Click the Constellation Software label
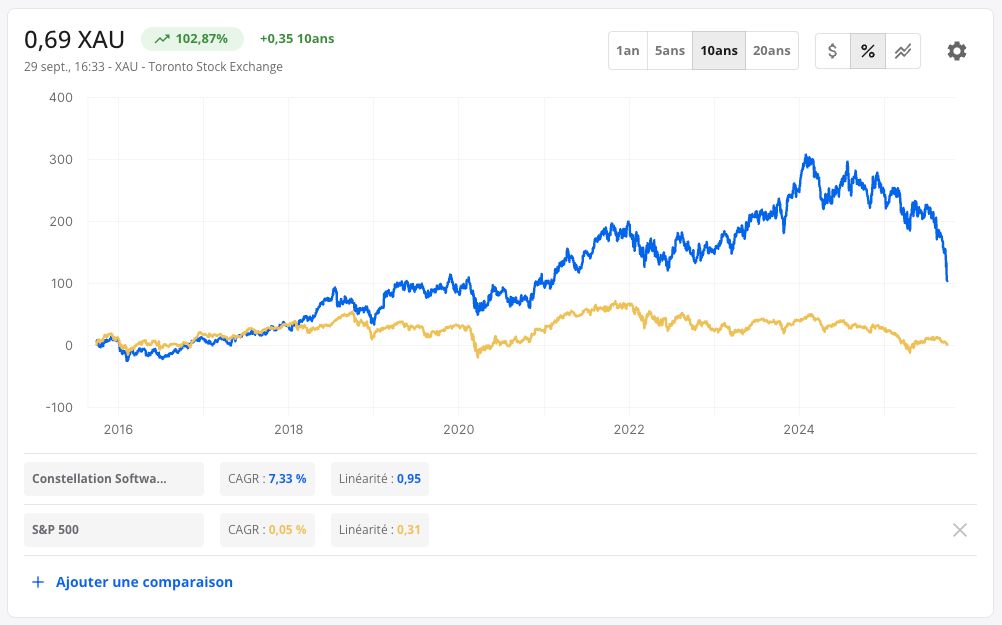The width and height of the screenshot is (1002, 625). tap(114, 479)
